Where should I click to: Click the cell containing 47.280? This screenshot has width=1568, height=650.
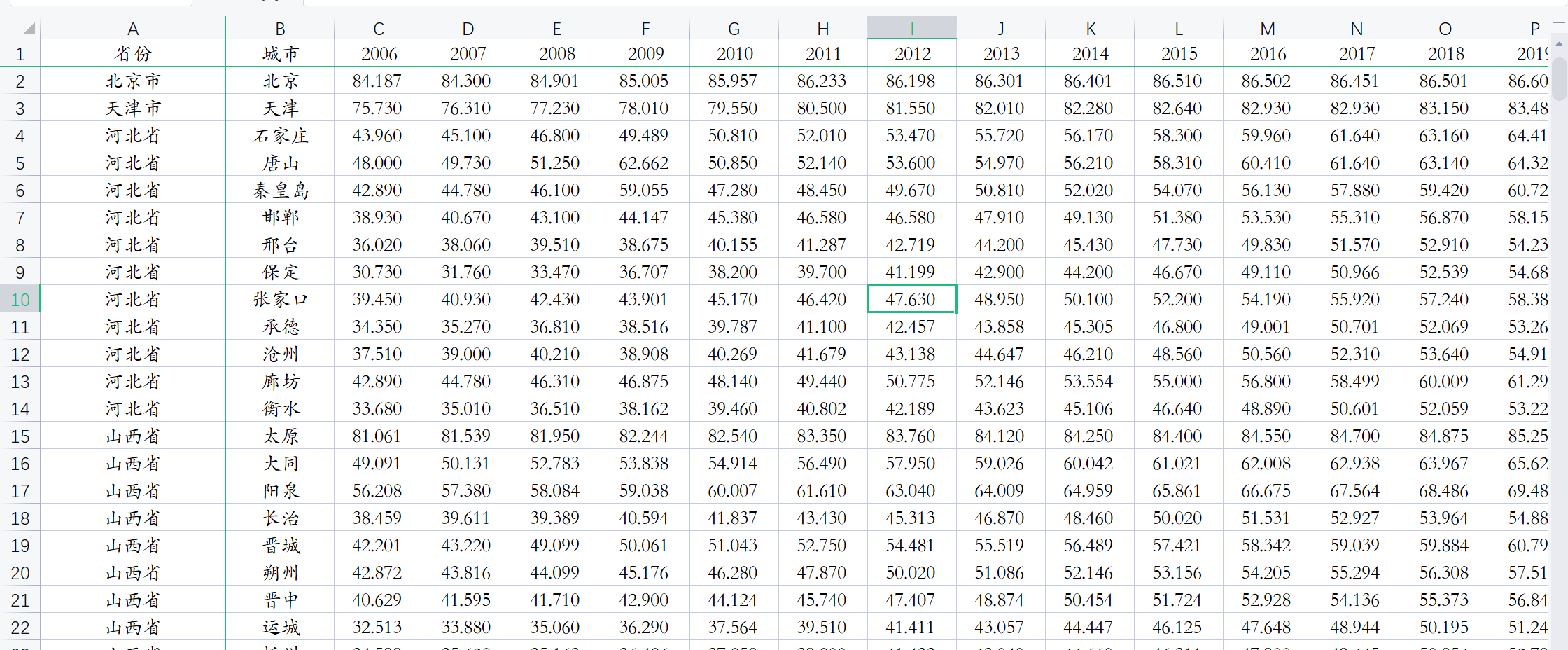(x=734, y=191)
